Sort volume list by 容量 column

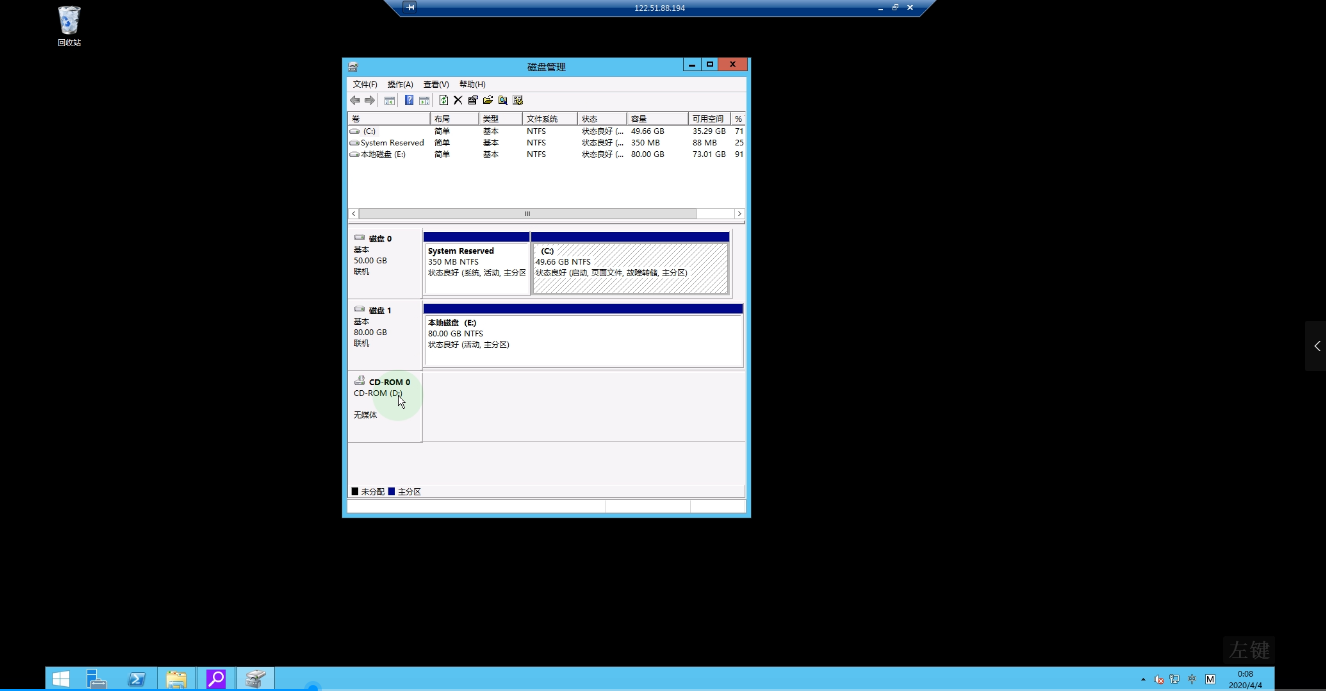656,119
